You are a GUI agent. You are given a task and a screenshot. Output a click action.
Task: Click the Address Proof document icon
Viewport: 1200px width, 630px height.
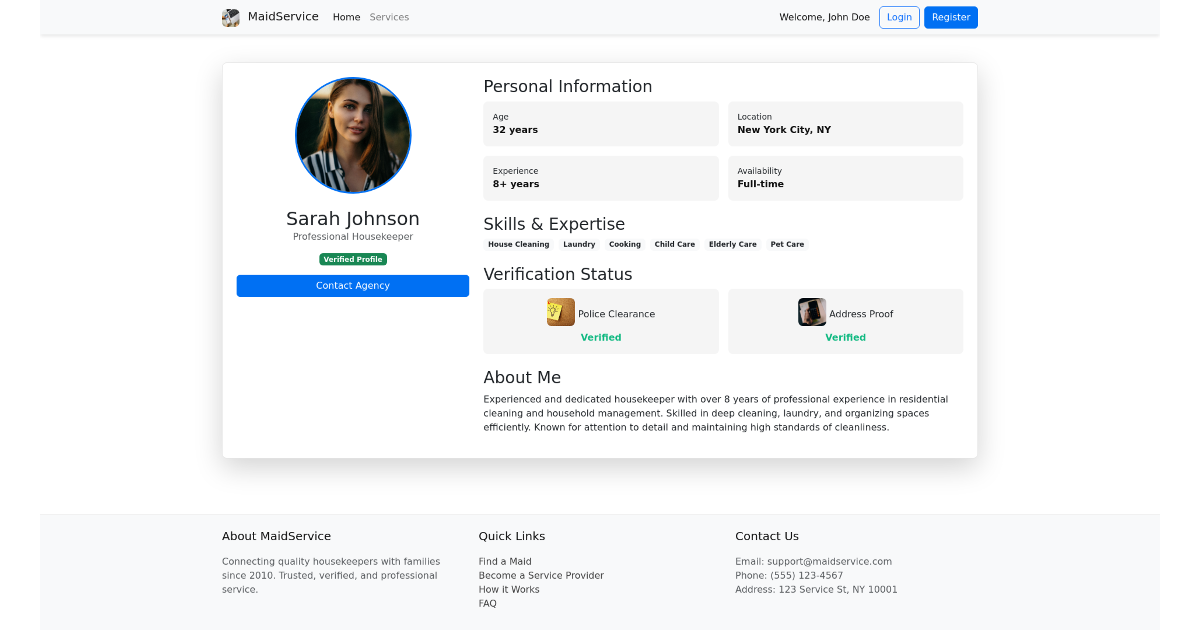(x=812, y=312)
